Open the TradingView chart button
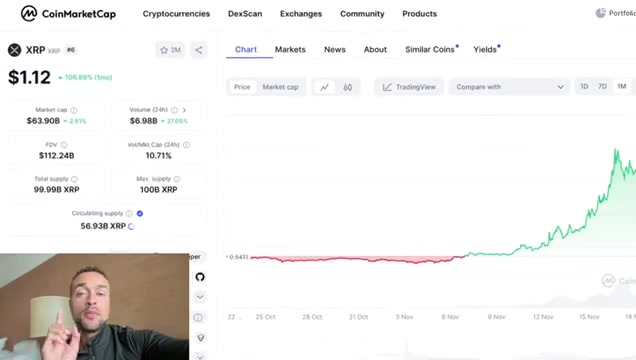Screen dimensions: 636x360 409,87
